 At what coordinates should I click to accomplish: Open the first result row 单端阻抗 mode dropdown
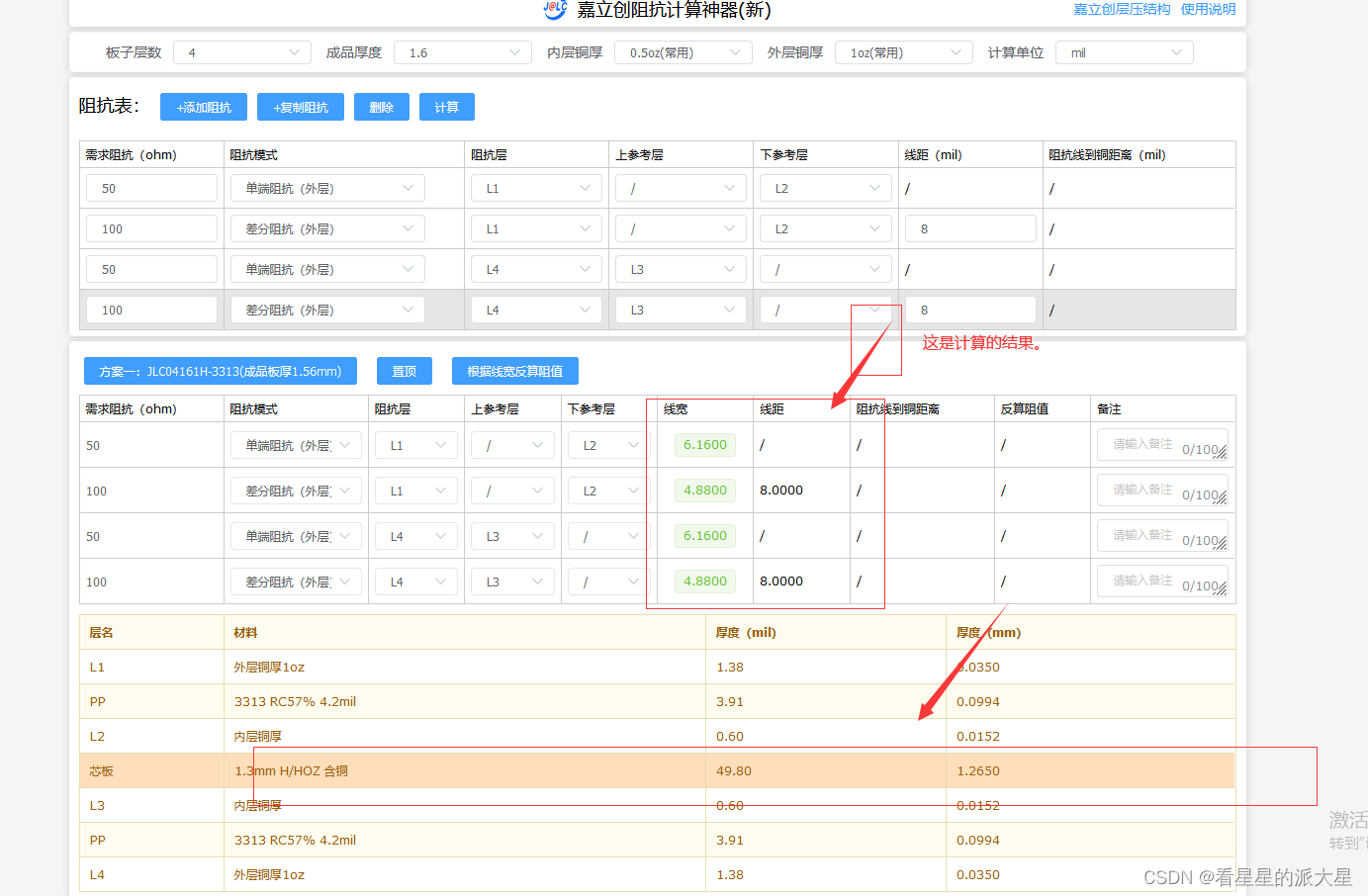[x=296, y=445]
